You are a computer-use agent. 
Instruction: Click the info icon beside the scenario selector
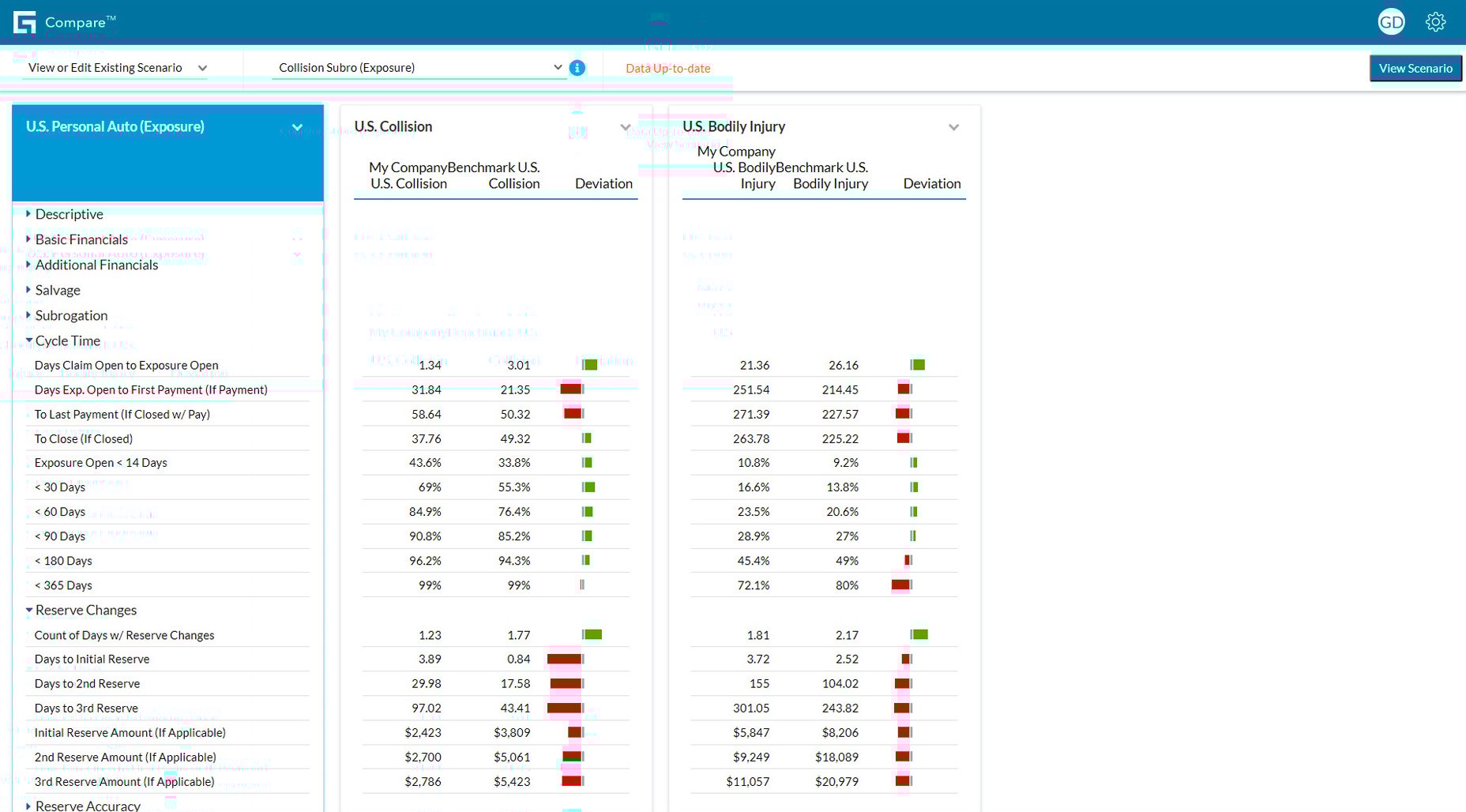[577, 68]
